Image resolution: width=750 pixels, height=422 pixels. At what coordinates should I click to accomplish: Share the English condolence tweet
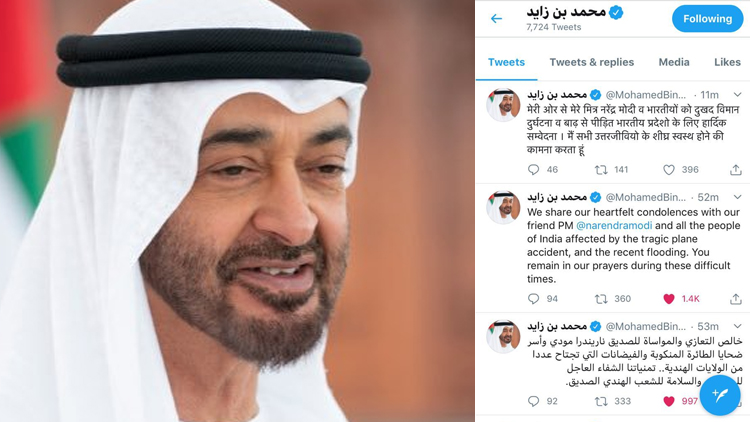[736, 299]
